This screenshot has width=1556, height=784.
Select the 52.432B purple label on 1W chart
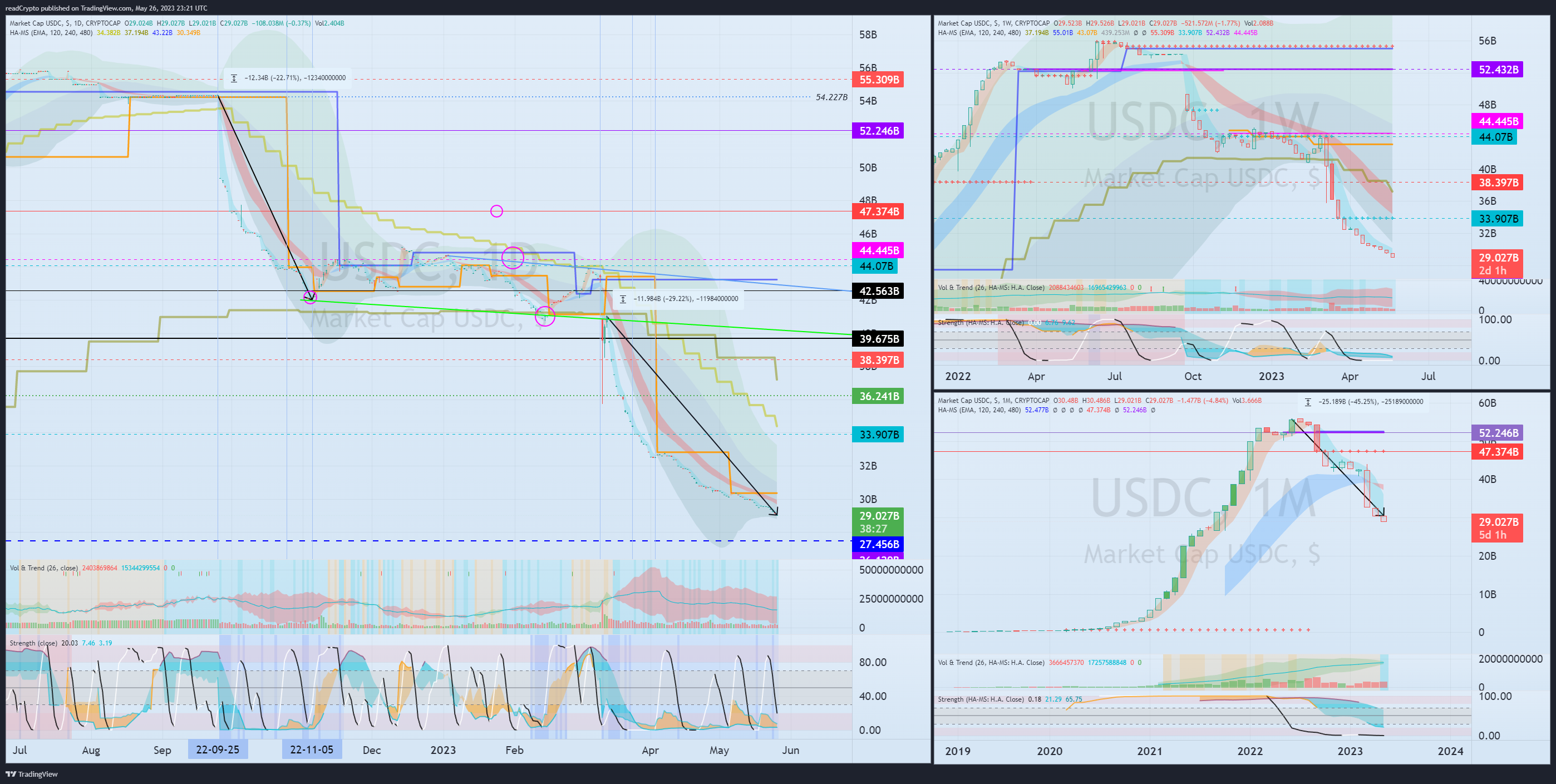pos(1498,70)
